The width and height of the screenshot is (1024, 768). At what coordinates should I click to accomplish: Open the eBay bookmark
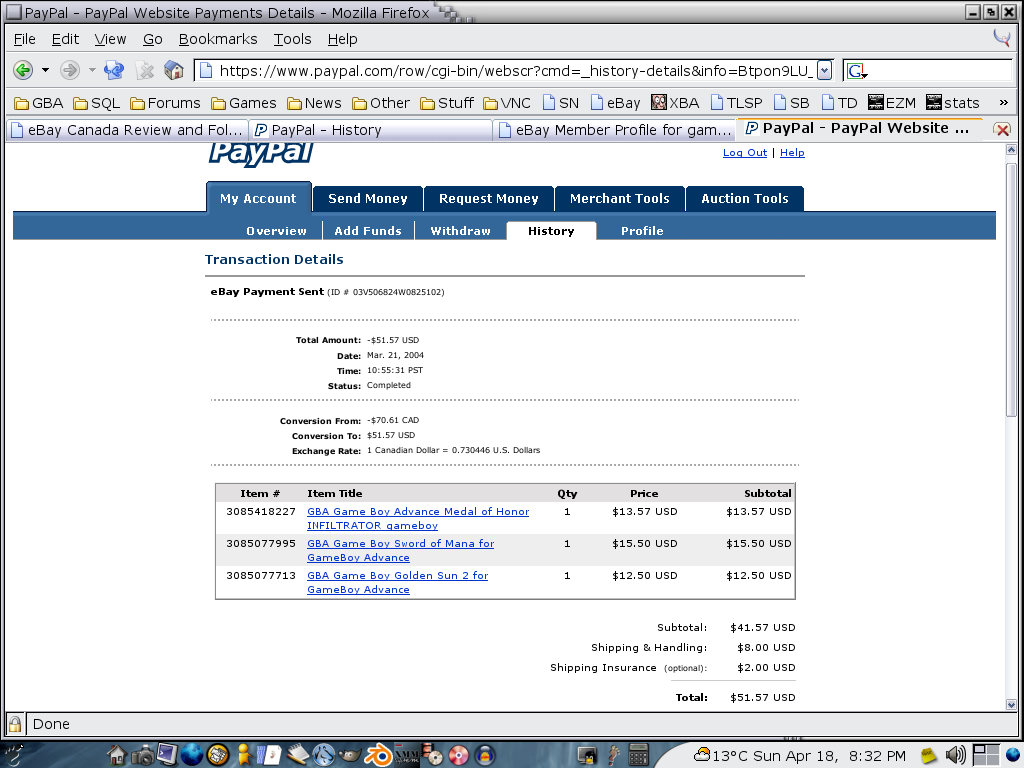coord(615,103)
